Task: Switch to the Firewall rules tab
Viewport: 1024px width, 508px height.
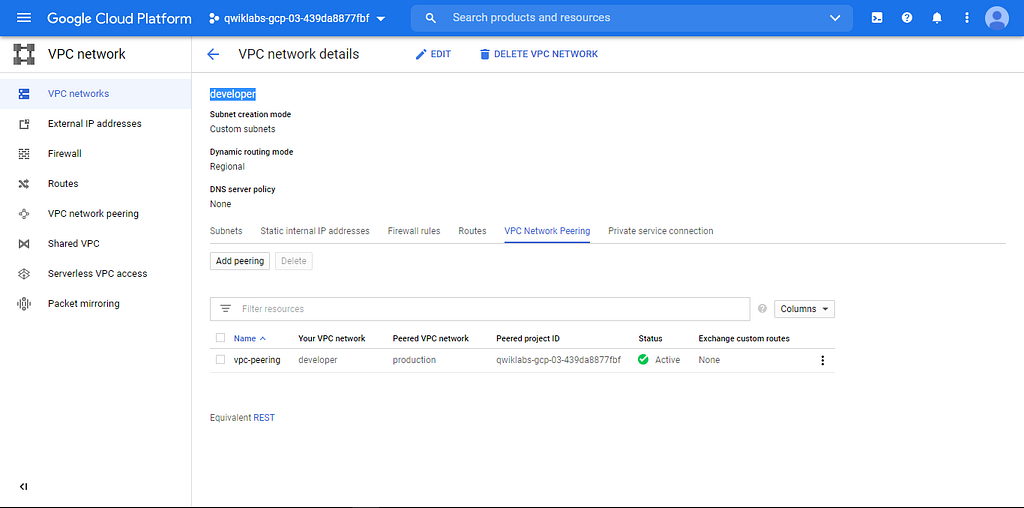Action: (414, 231)
